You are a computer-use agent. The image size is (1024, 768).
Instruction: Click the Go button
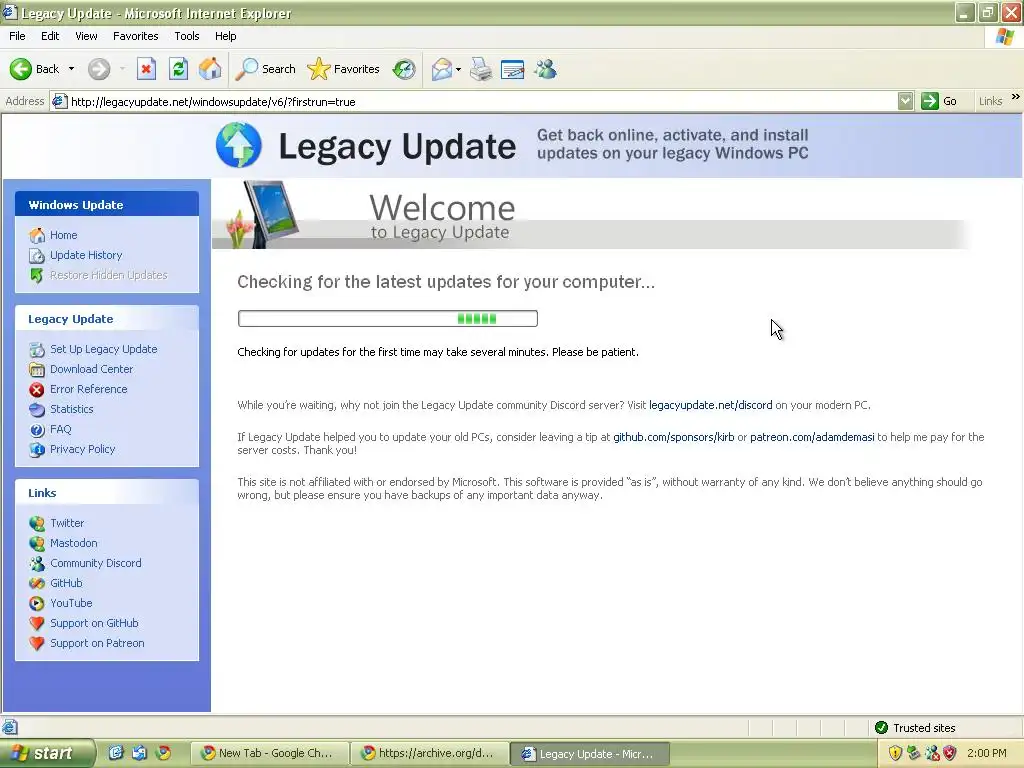click(x=940, y=101)
